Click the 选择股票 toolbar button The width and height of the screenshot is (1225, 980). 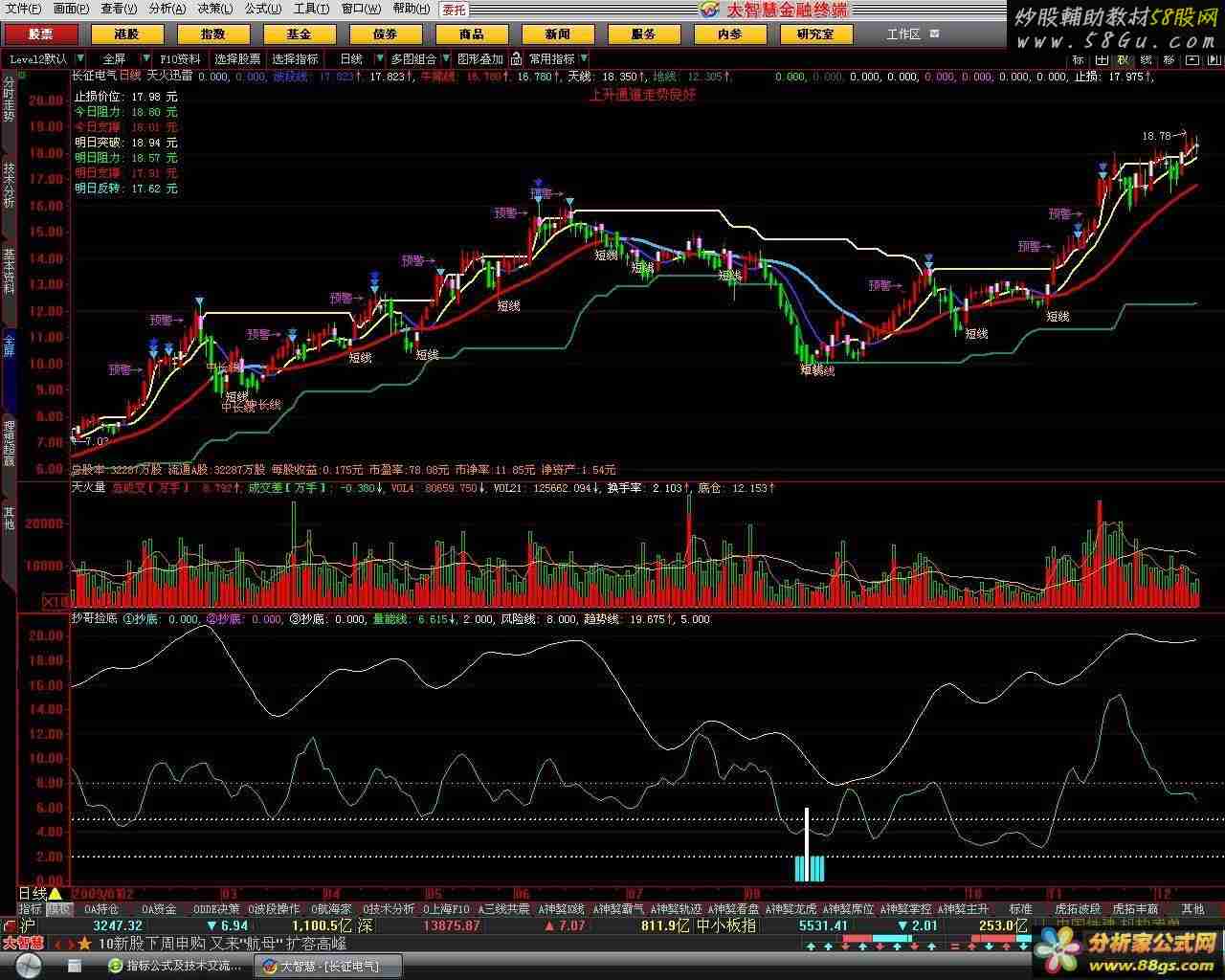[237, 58]
